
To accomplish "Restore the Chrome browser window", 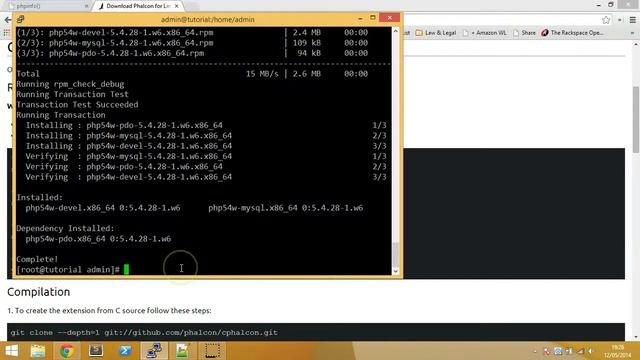I will coord(611,5).
